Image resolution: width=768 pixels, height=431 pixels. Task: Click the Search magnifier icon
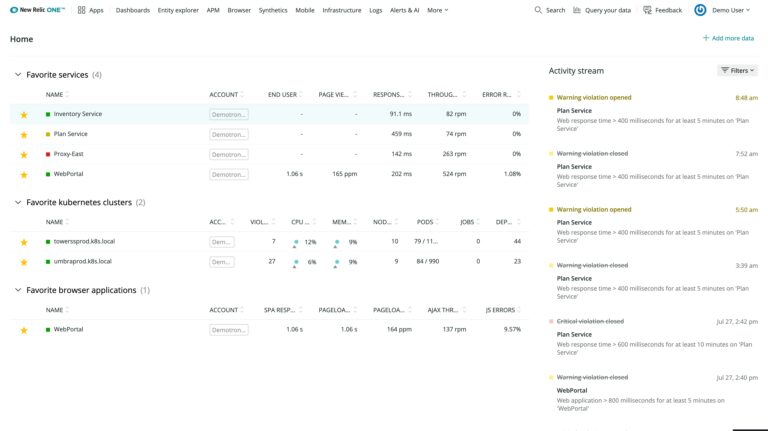click(538, 10)
